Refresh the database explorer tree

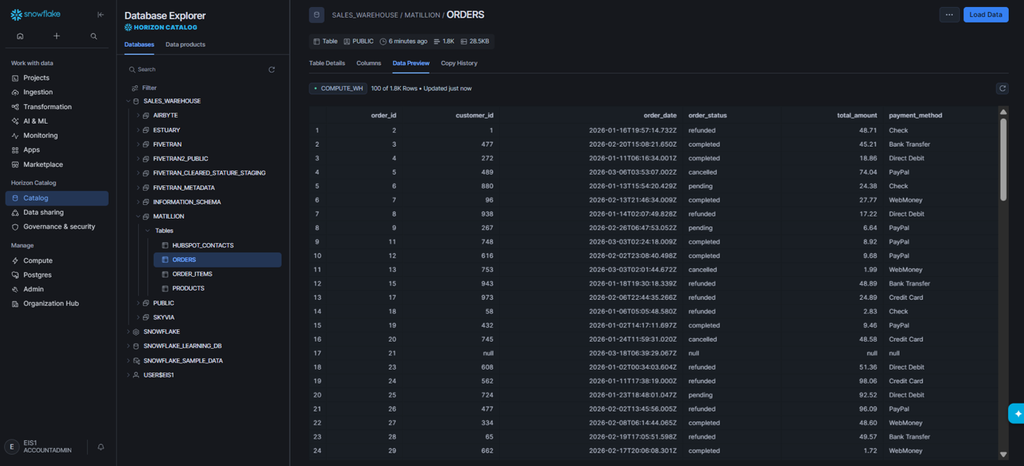[x=272, y=69]
